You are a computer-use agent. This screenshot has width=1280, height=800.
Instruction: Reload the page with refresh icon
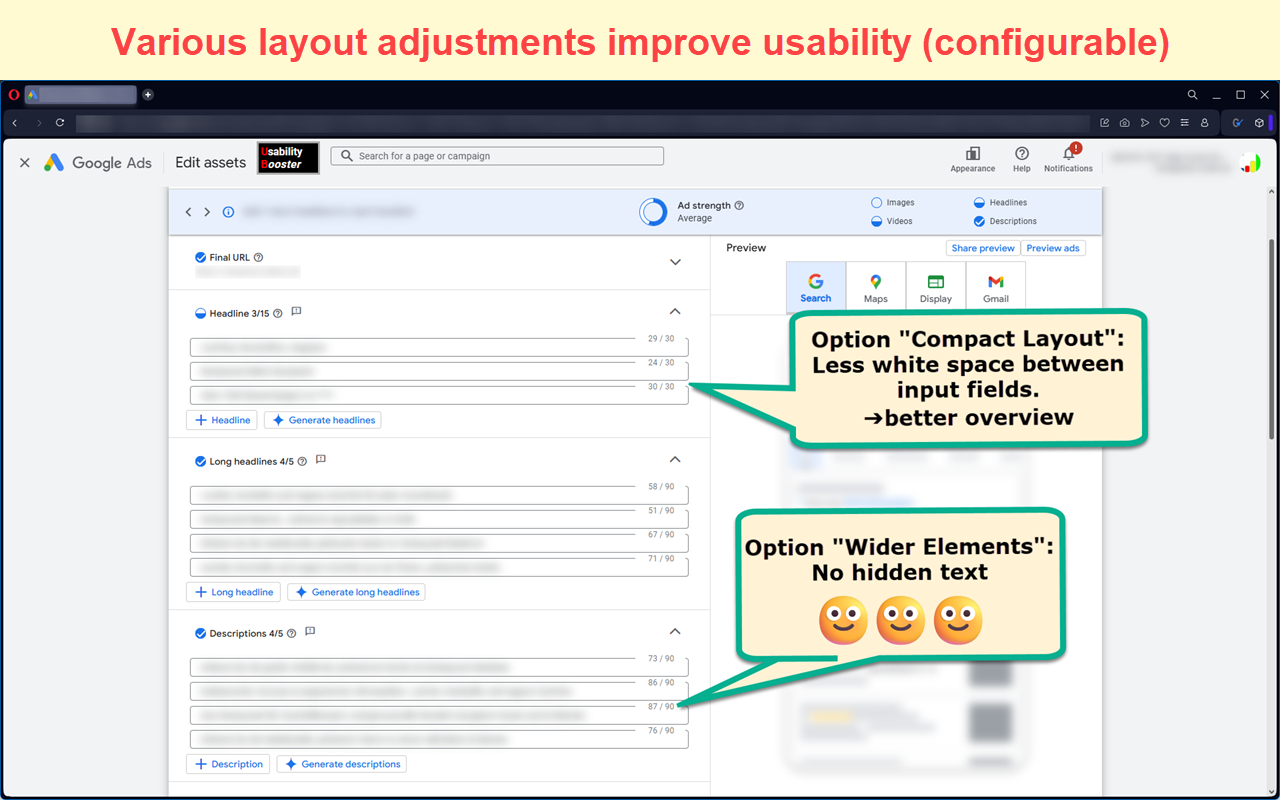click(60, 123)
